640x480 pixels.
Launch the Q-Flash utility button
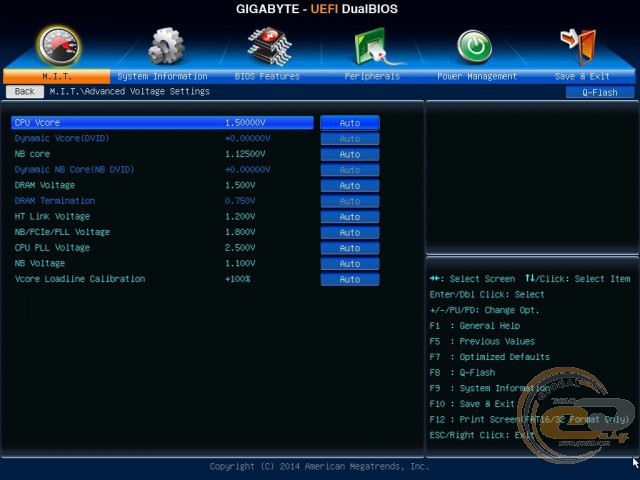pos(592,92)
